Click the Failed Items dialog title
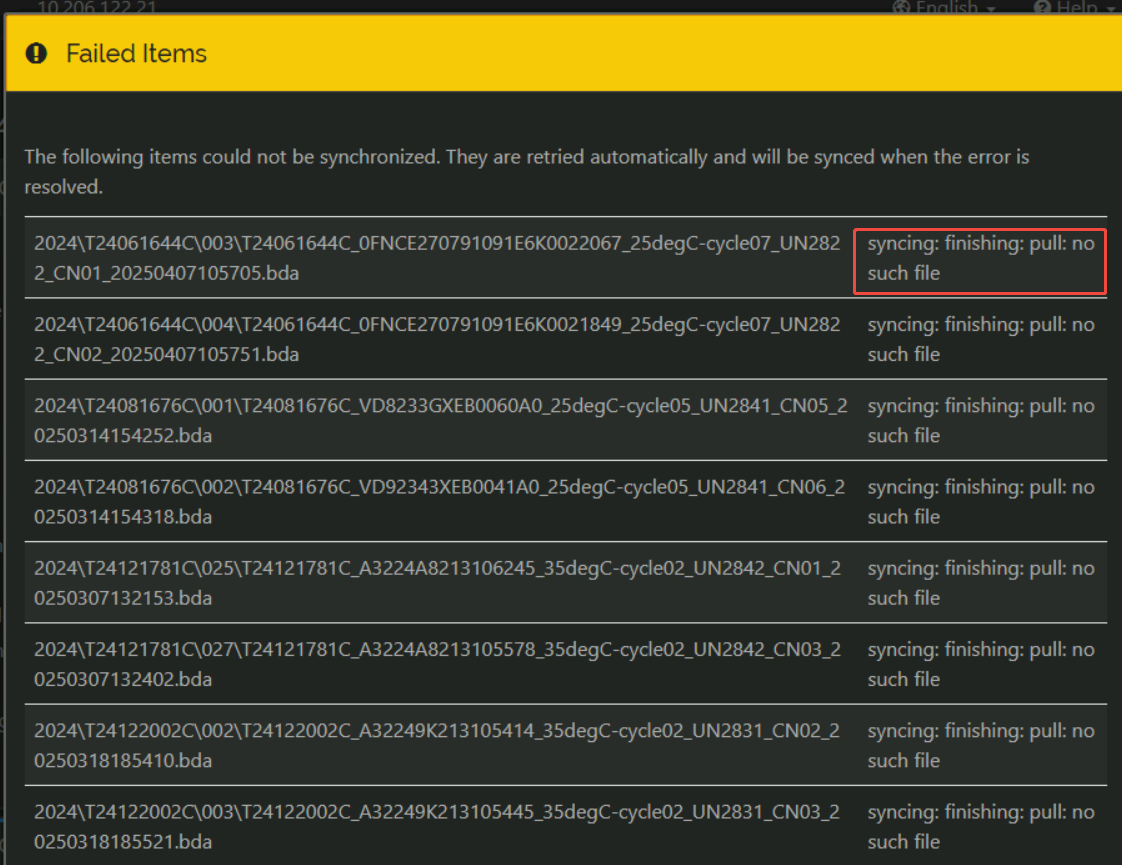The height and width of the screenshot is (865, 1122). pyautogui.click(x=136, y=54)
